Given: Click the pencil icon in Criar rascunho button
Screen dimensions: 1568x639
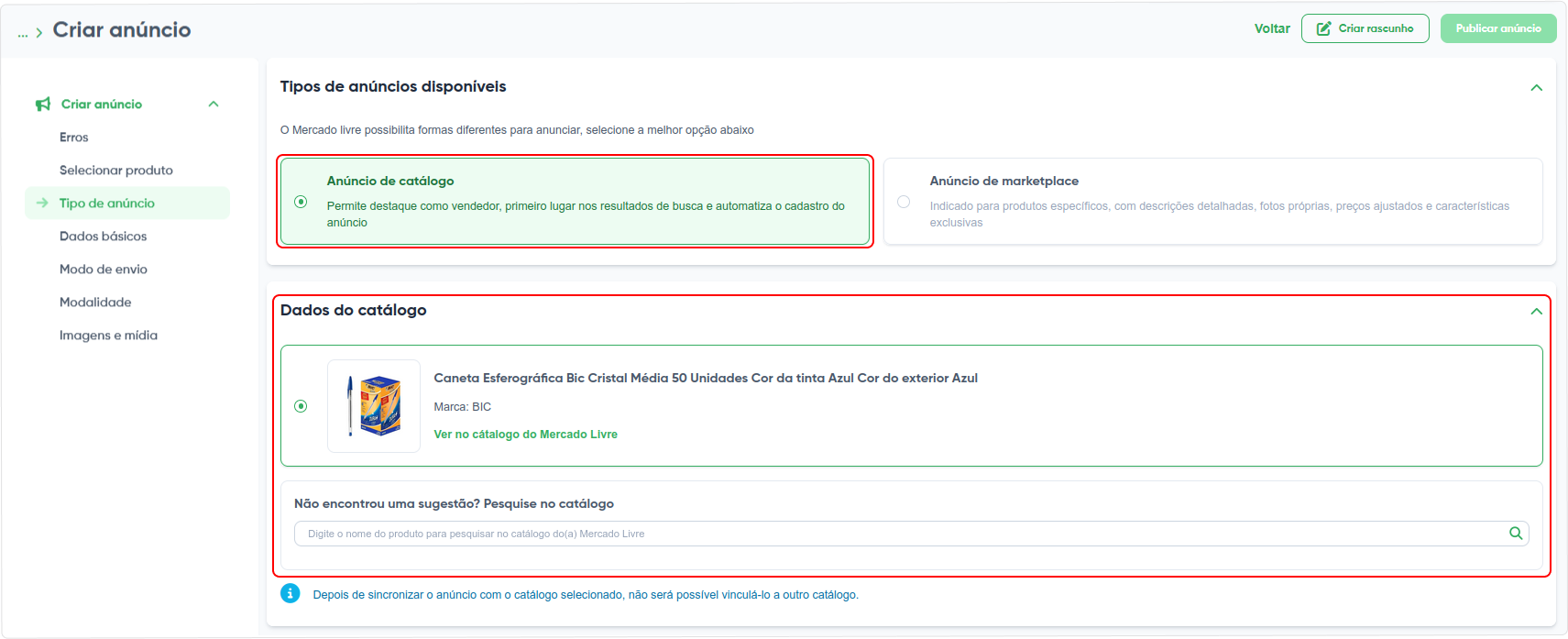Looking at the screenshot, I should (x=1324, y=28).
